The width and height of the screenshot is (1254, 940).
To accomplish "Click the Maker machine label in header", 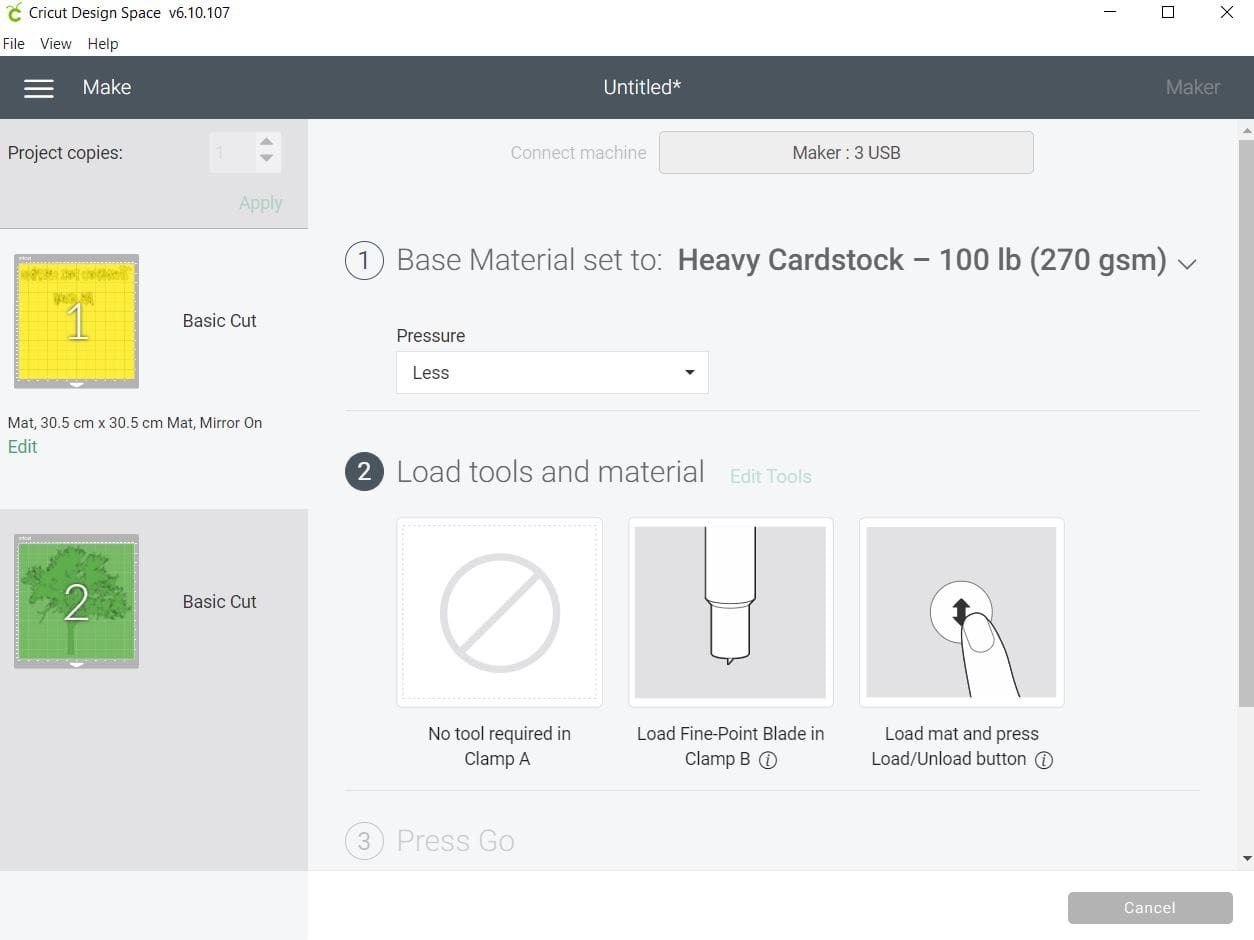I will (x=1193, y=88).
